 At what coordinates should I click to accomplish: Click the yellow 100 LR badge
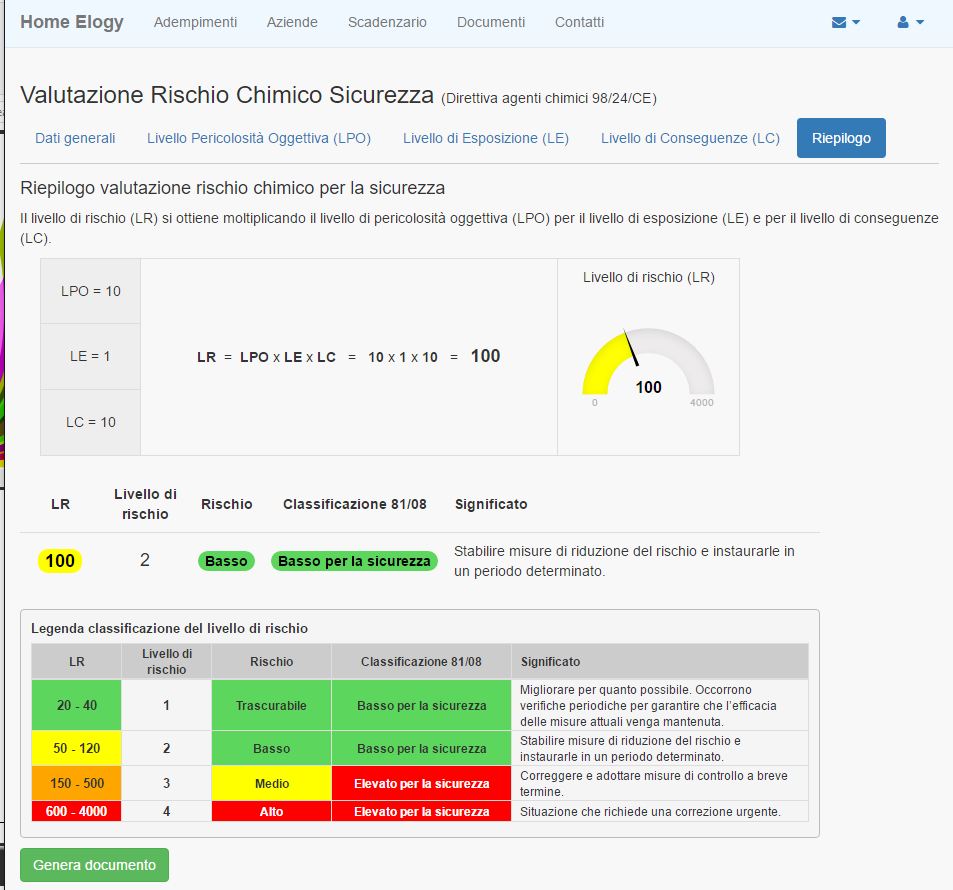(60, 561)
